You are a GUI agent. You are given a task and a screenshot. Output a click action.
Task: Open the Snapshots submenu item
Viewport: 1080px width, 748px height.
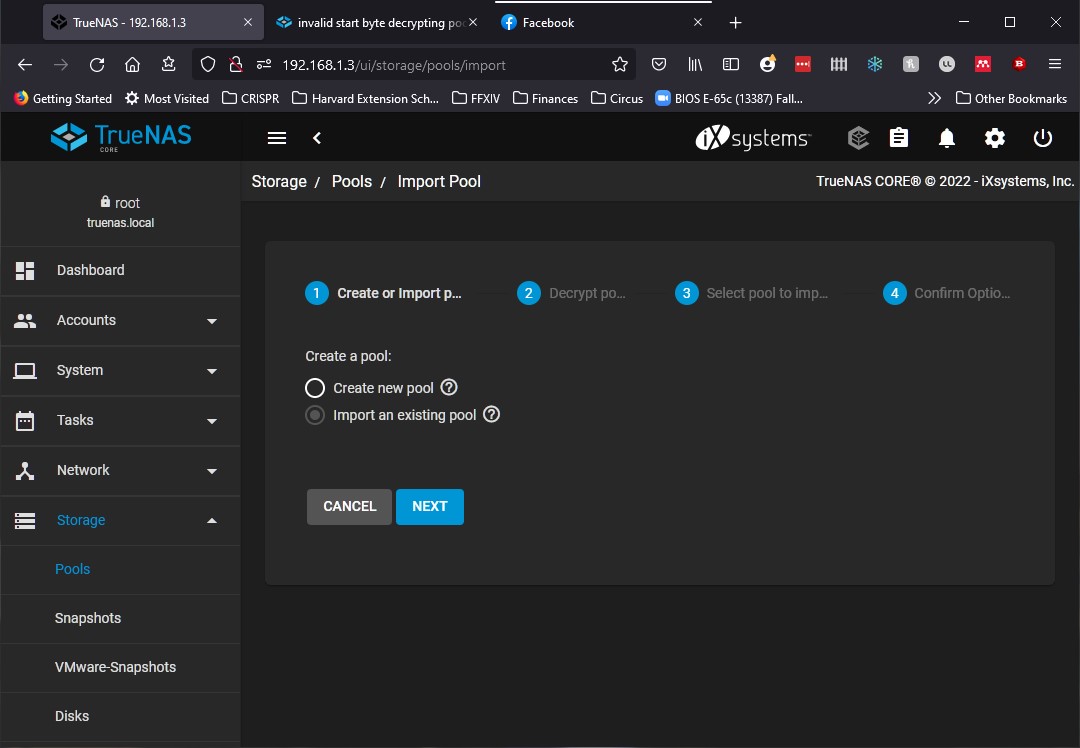[x=121, y=618]
